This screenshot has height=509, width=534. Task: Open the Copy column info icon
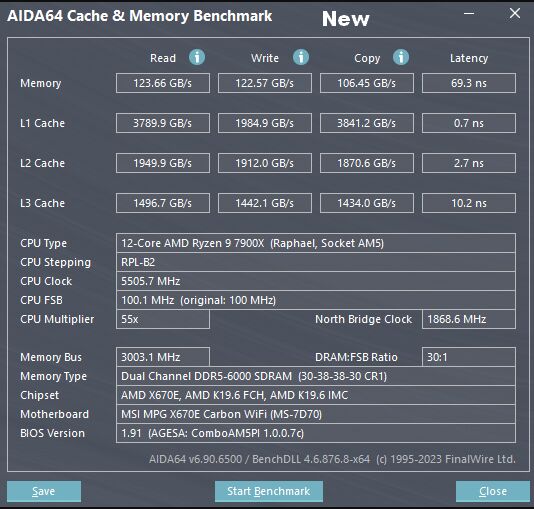point(401,57)
